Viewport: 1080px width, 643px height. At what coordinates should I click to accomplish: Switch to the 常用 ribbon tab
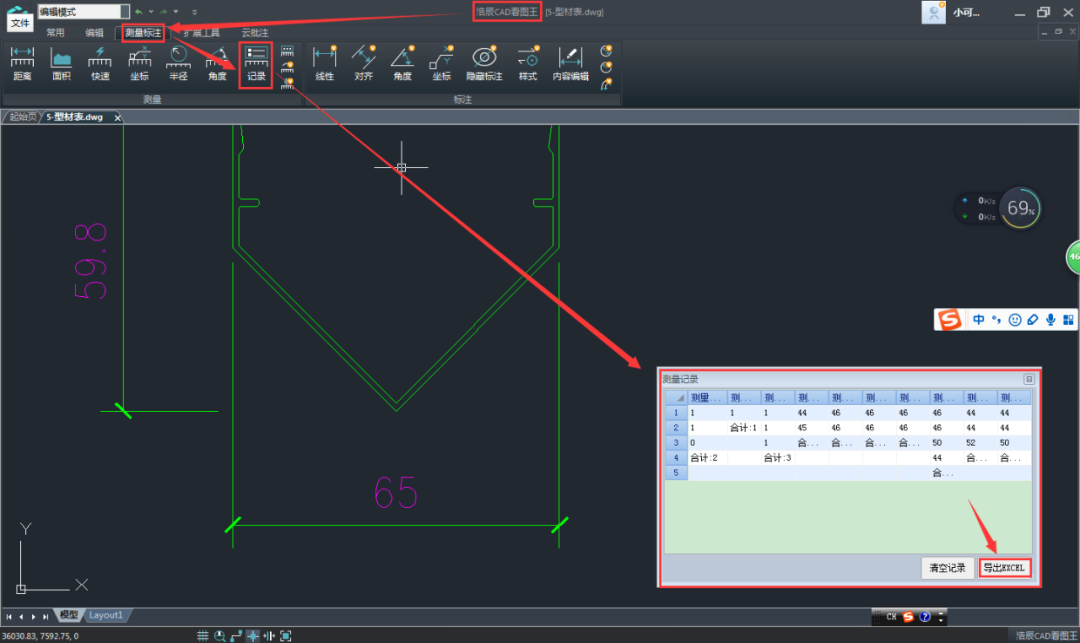[x=55, y=32]
